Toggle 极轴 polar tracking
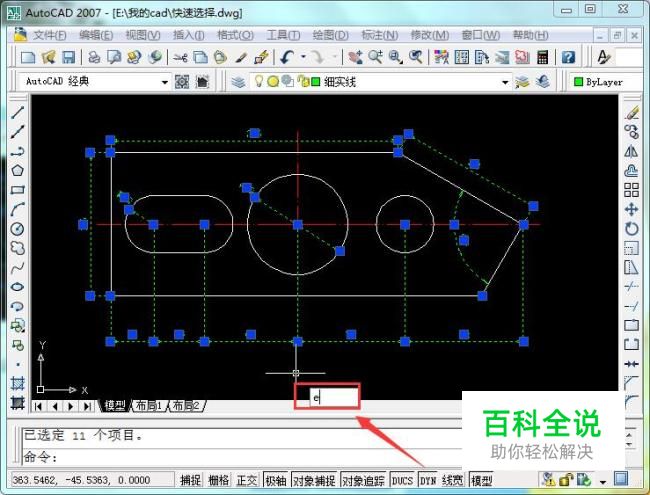Screen dimensions: 650x495 (276, 480)
